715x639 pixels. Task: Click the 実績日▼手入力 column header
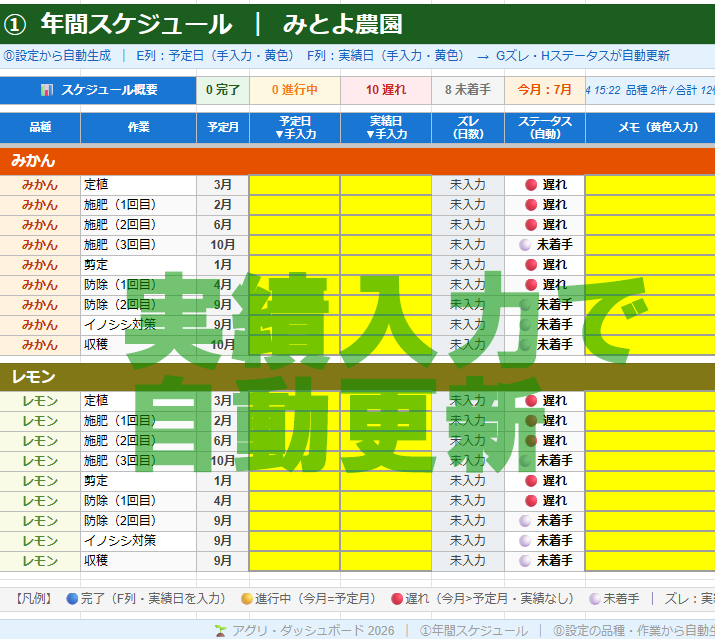tap(386, 128)
